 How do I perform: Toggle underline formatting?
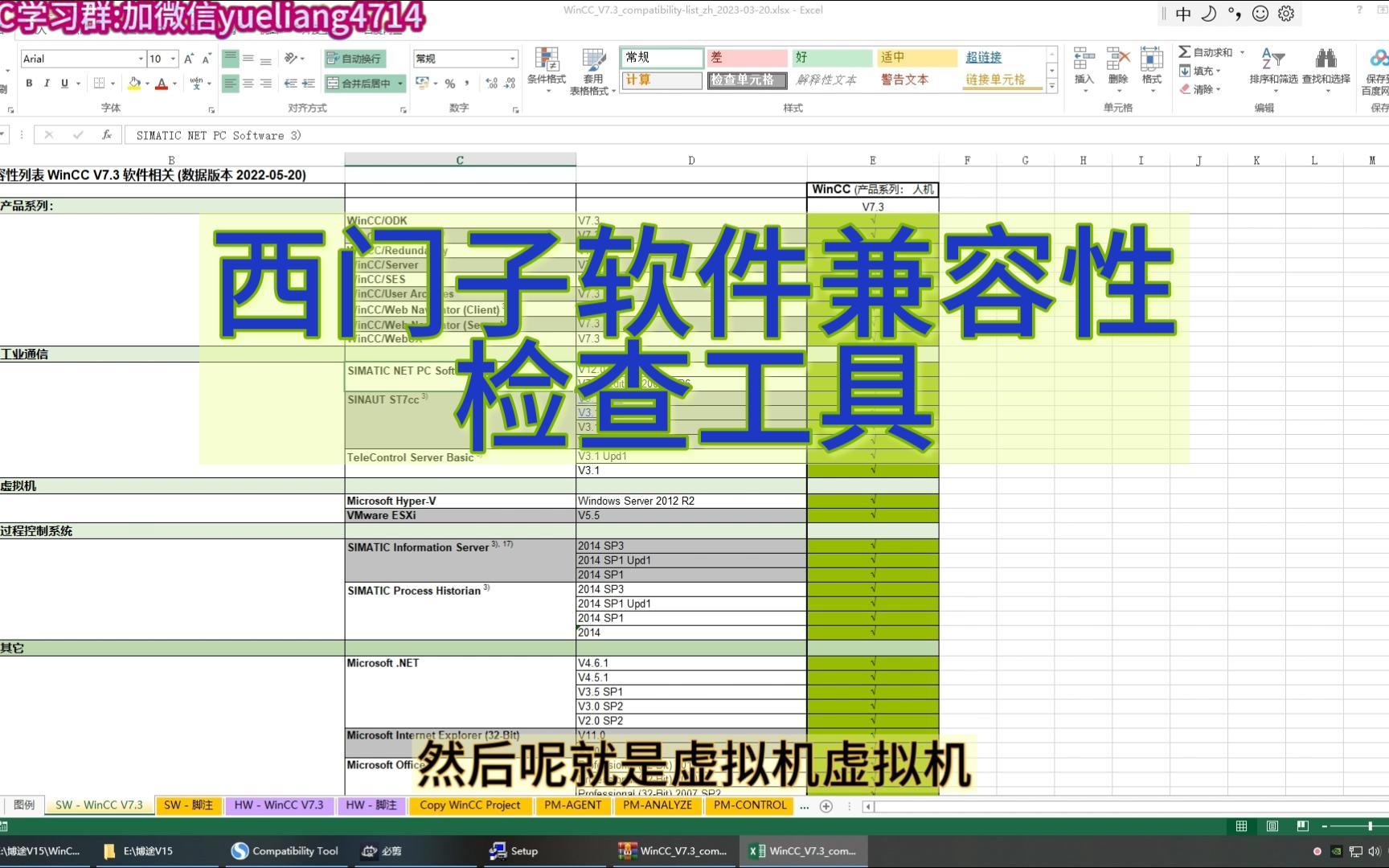click(x=64, y=83)
